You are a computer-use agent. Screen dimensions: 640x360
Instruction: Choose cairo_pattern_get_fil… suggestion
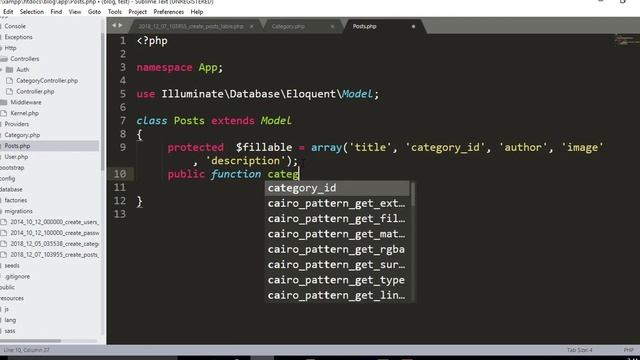337,219
